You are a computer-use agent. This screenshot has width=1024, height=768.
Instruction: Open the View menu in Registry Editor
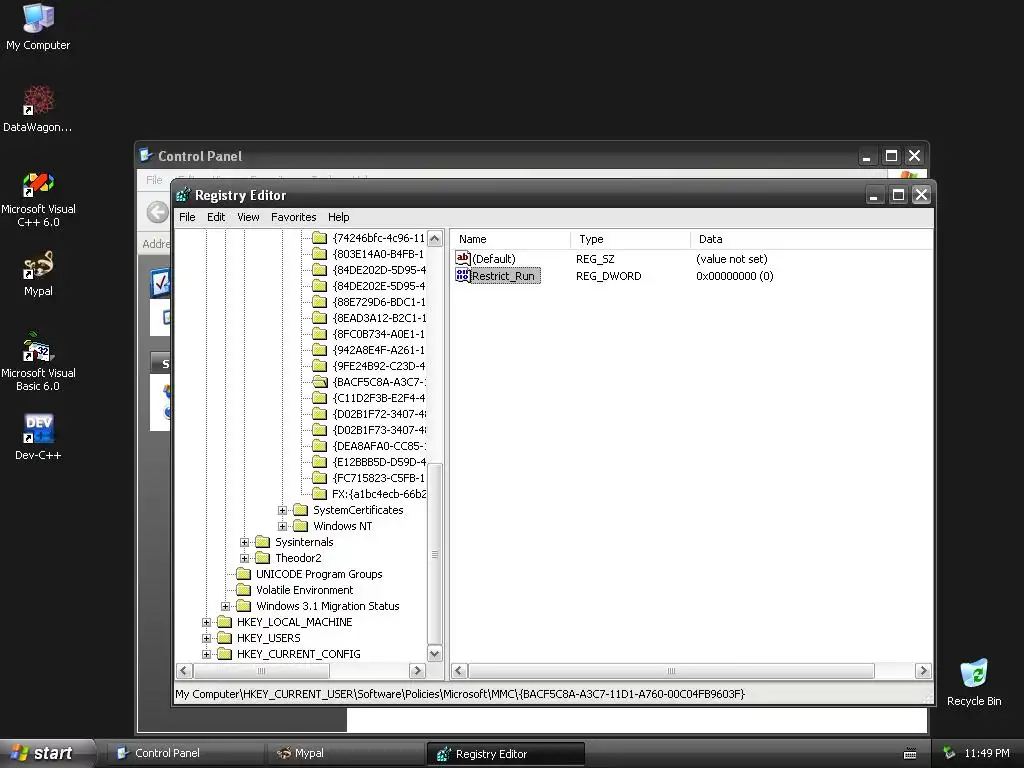248,217
